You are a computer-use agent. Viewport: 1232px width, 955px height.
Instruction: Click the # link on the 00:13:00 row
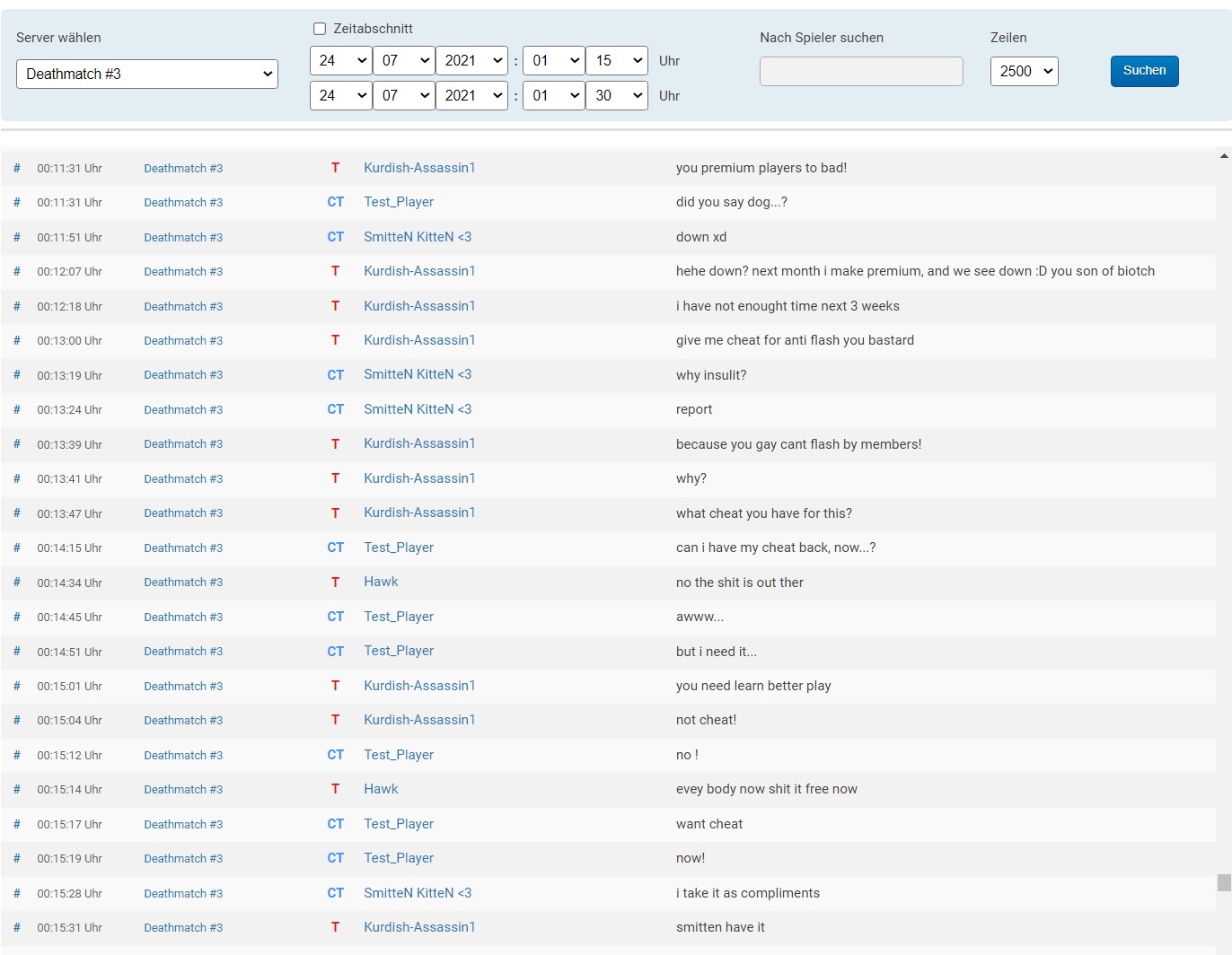16,340
